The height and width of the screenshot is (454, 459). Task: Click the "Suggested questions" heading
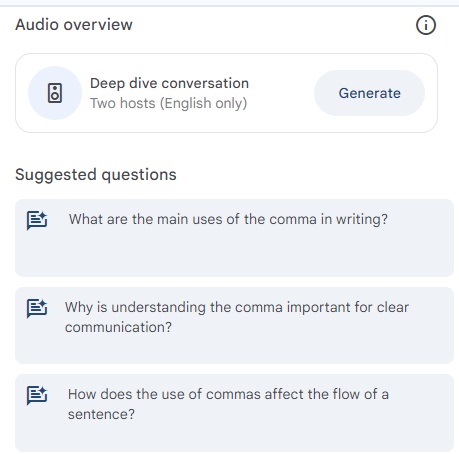point(96,175)
